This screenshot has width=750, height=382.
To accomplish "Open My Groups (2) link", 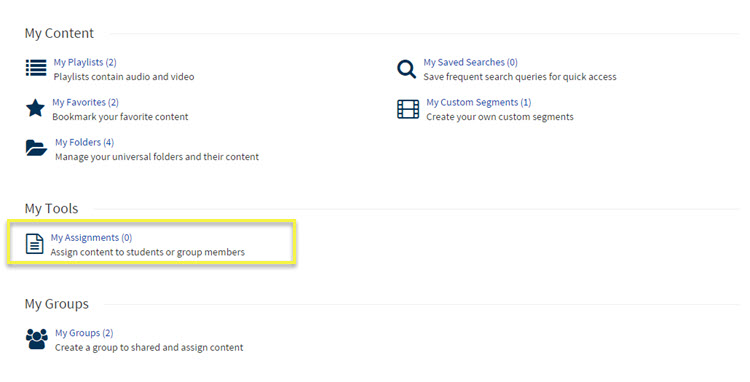I will 84,333.
